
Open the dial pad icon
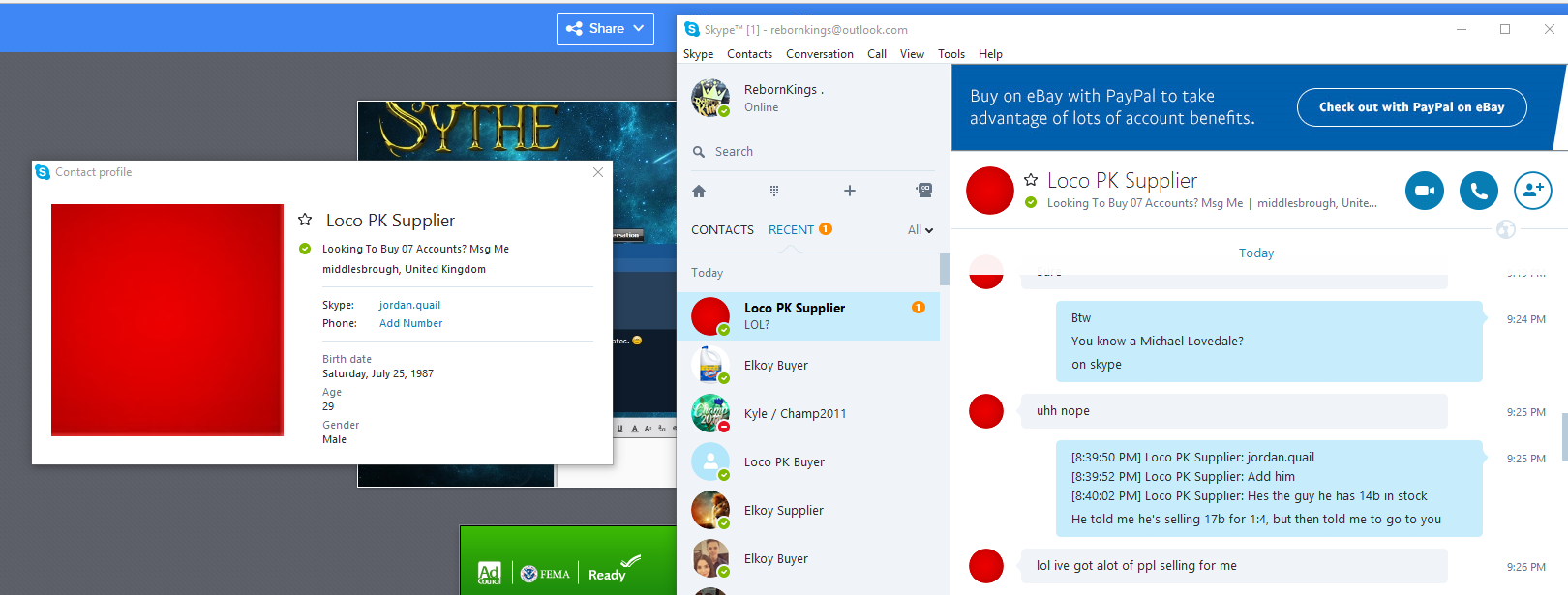(774, 191)
